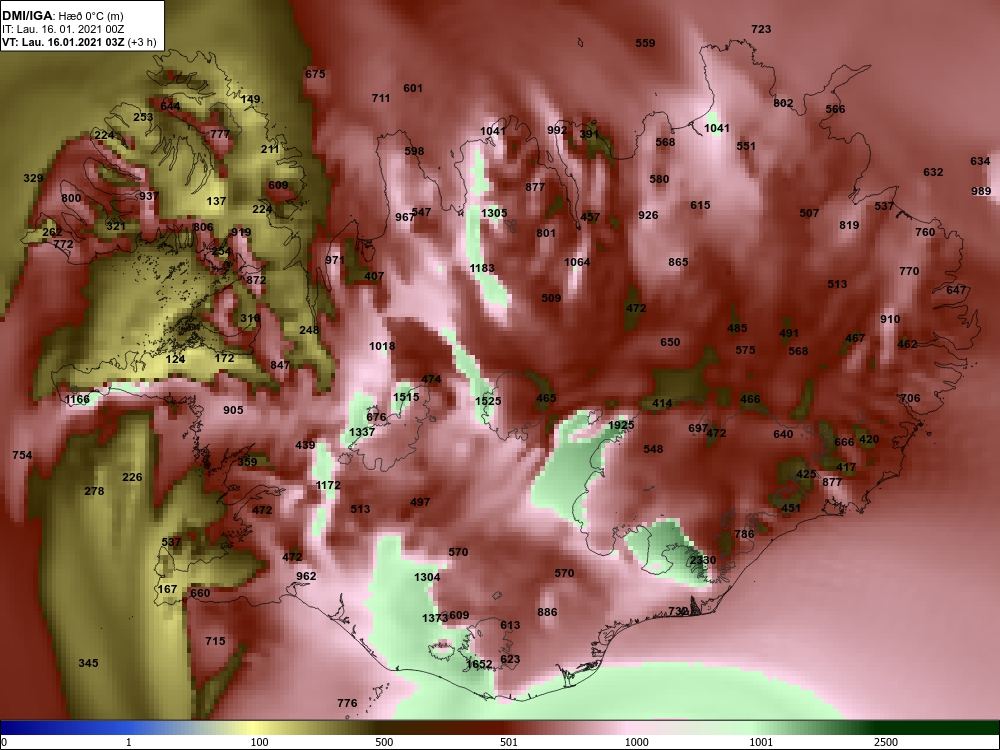Screen dimensions: 1000x750
Task: Click the map value '937'
Action: click(x=149, y=196)
